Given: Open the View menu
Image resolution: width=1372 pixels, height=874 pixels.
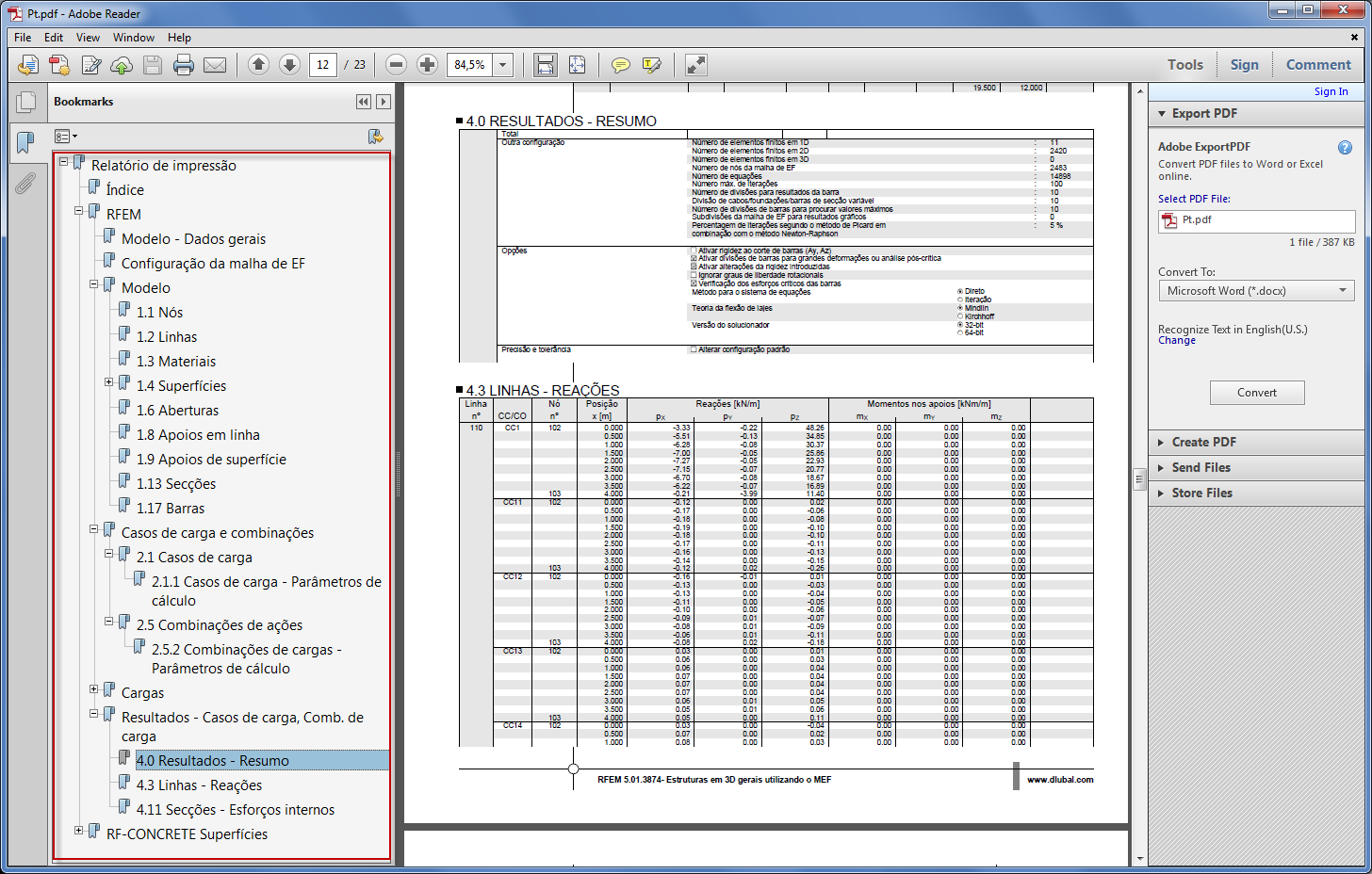Looking at the screenshot, I should 88,38.
